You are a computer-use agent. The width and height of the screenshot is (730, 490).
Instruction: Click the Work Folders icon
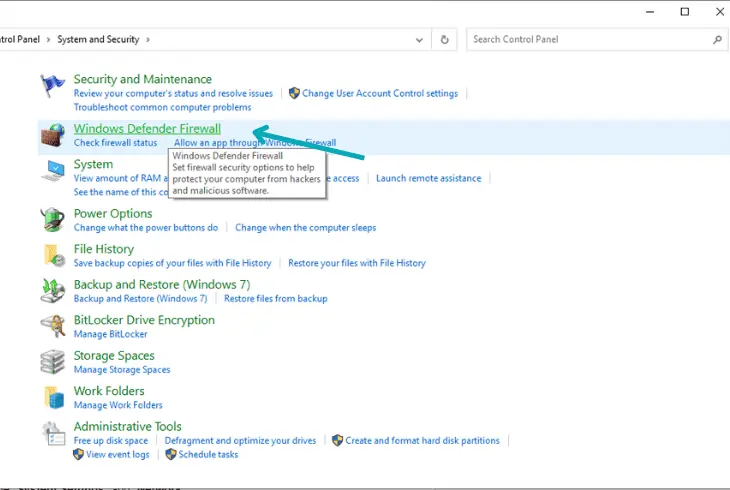(54, 397)
